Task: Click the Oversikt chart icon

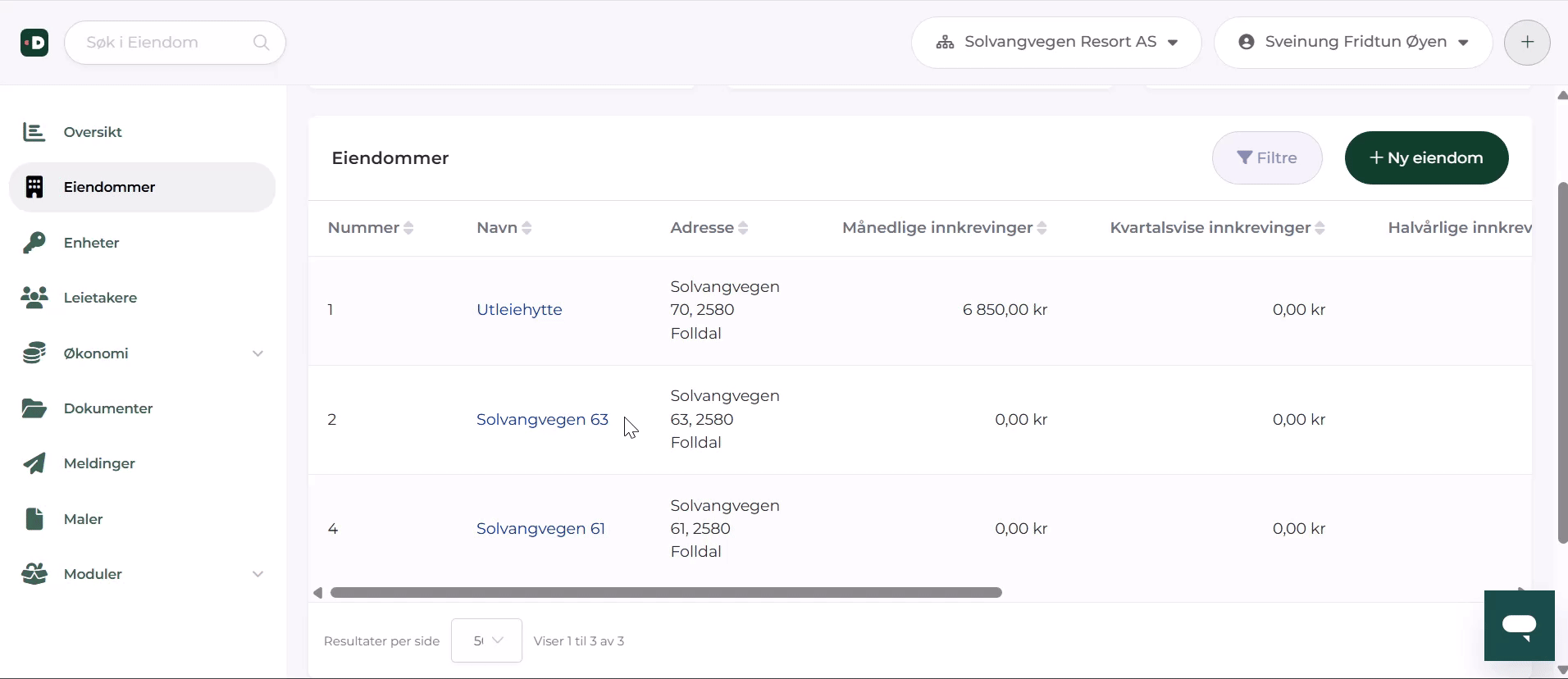Action: click(x=34, y=132)
